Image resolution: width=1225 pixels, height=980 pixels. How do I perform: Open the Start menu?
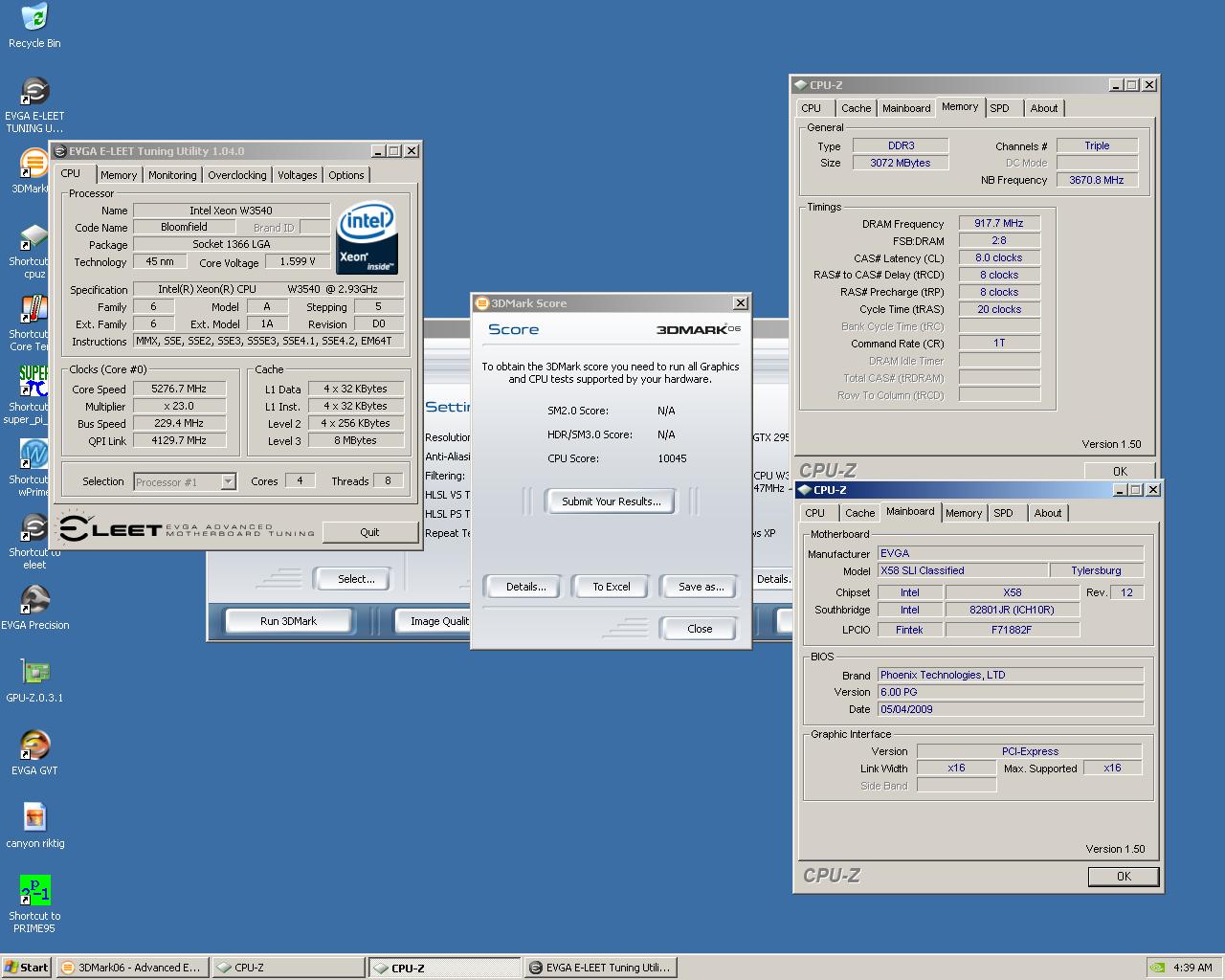point(27,967)
